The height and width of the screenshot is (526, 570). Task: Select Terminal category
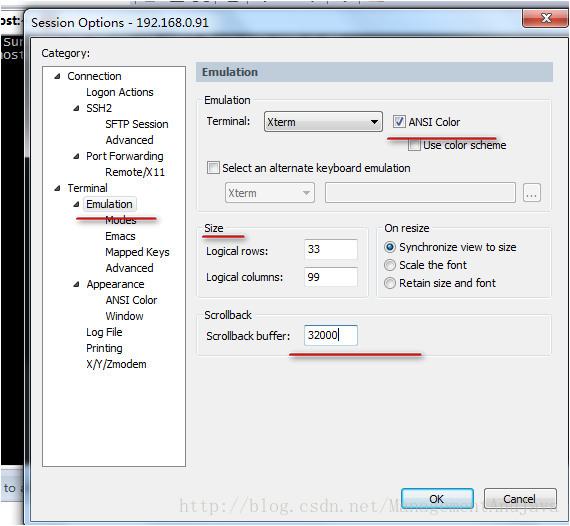87,188
